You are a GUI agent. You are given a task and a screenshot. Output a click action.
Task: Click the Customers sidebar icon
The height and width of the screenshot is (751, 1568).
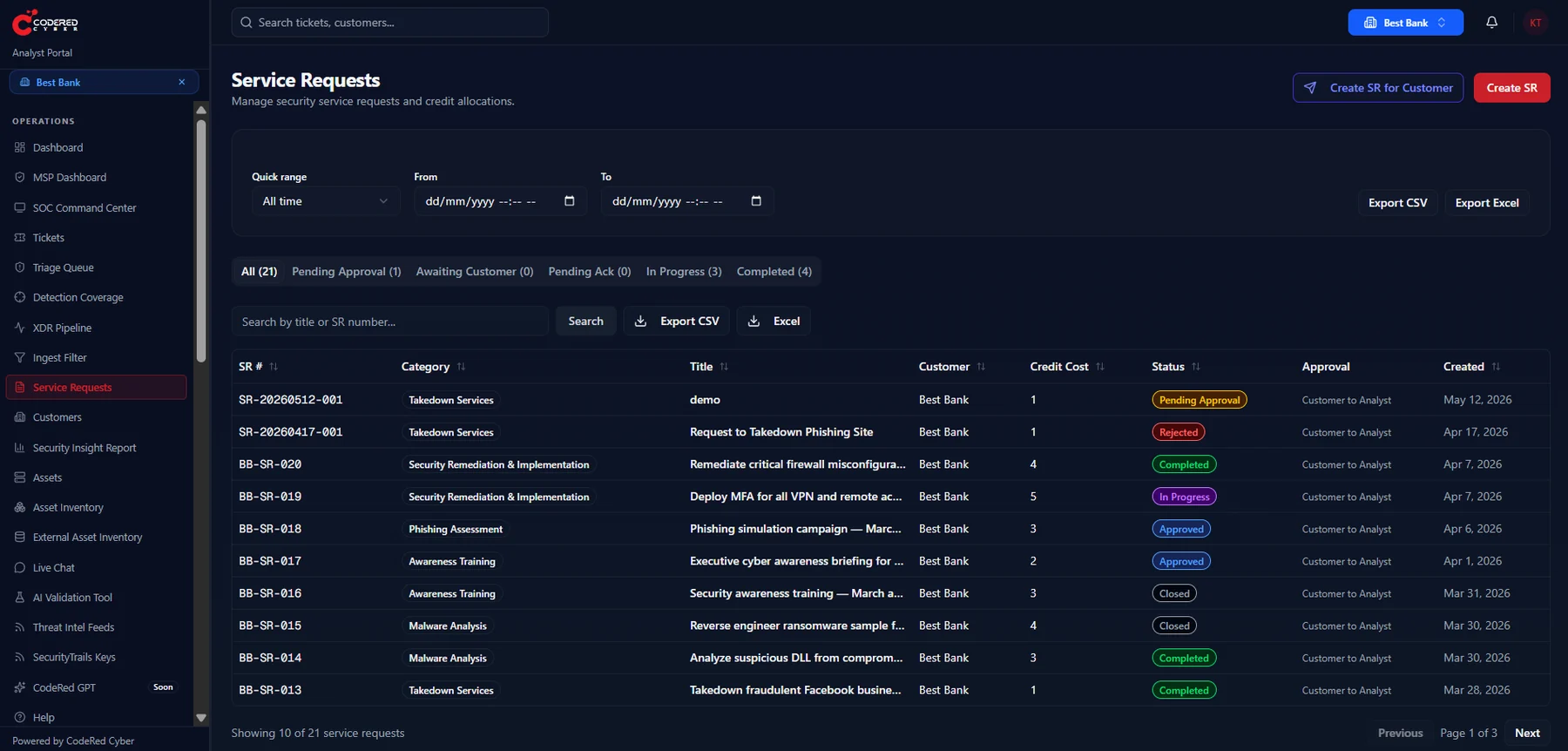20,417
